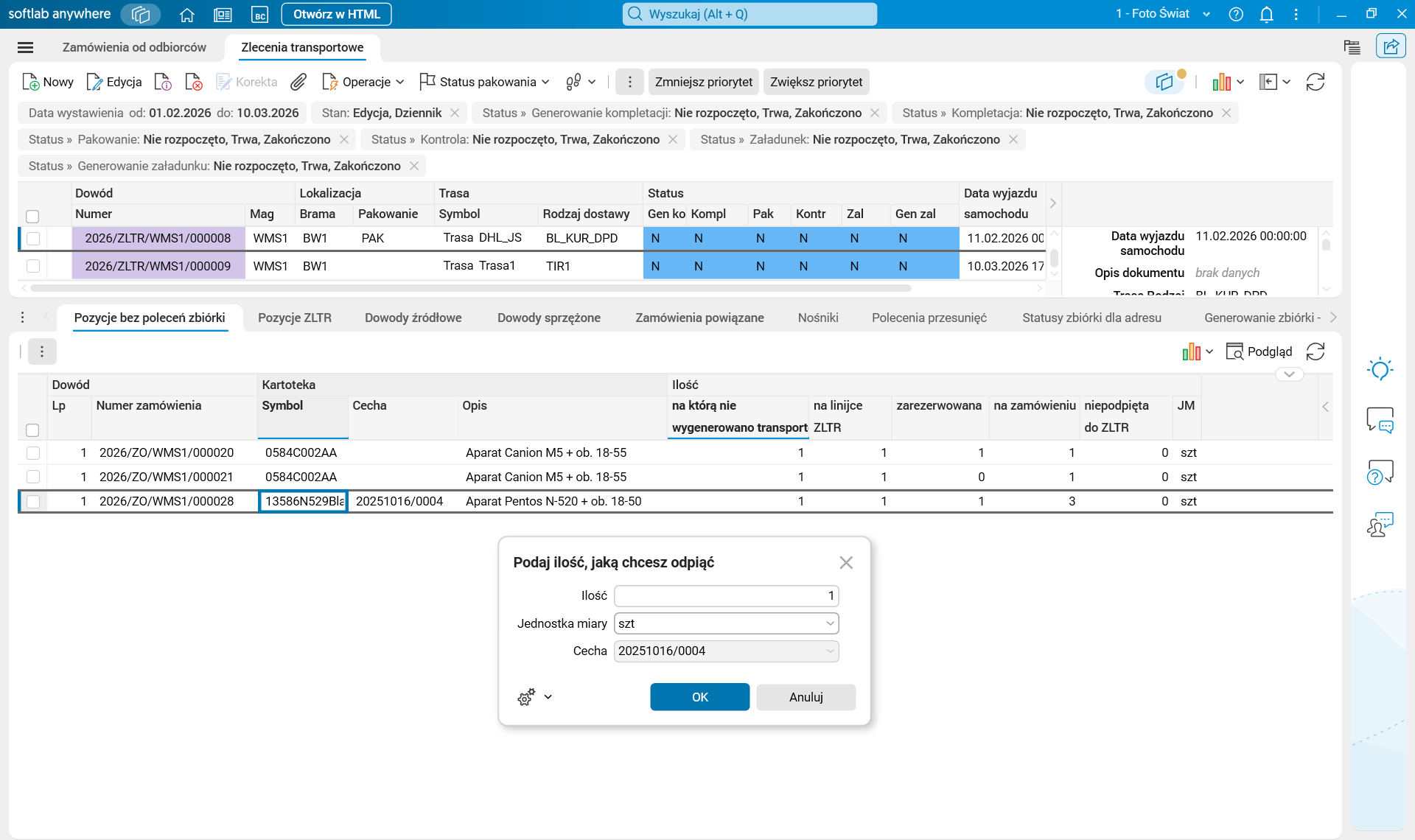This screenshot has height=840, width=1415.
Task: Click the lightbulb icon in right sidebar
Action: point(1380,368)
